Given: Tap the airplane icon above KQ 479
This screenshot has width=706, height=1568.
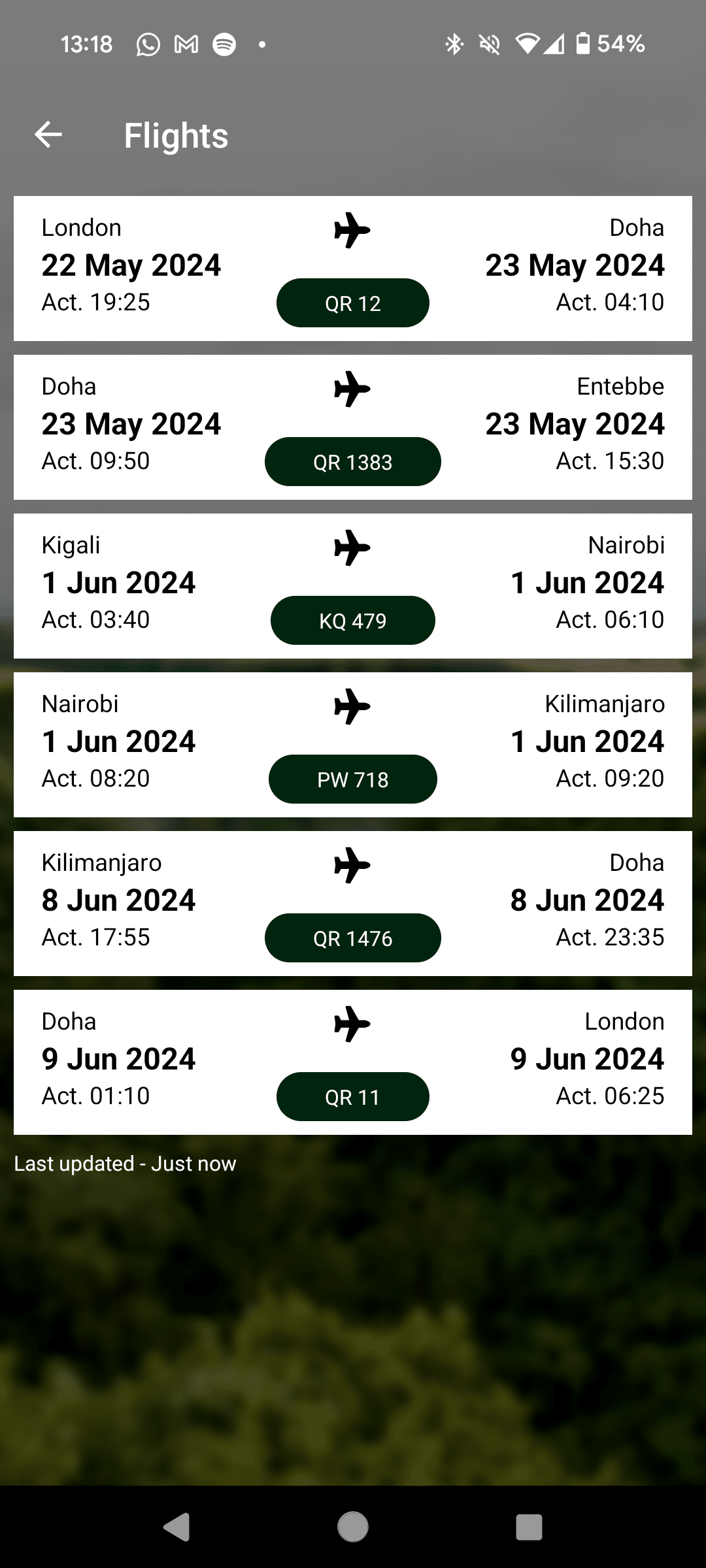Looking at the screenshot, I should coord(352,547).
